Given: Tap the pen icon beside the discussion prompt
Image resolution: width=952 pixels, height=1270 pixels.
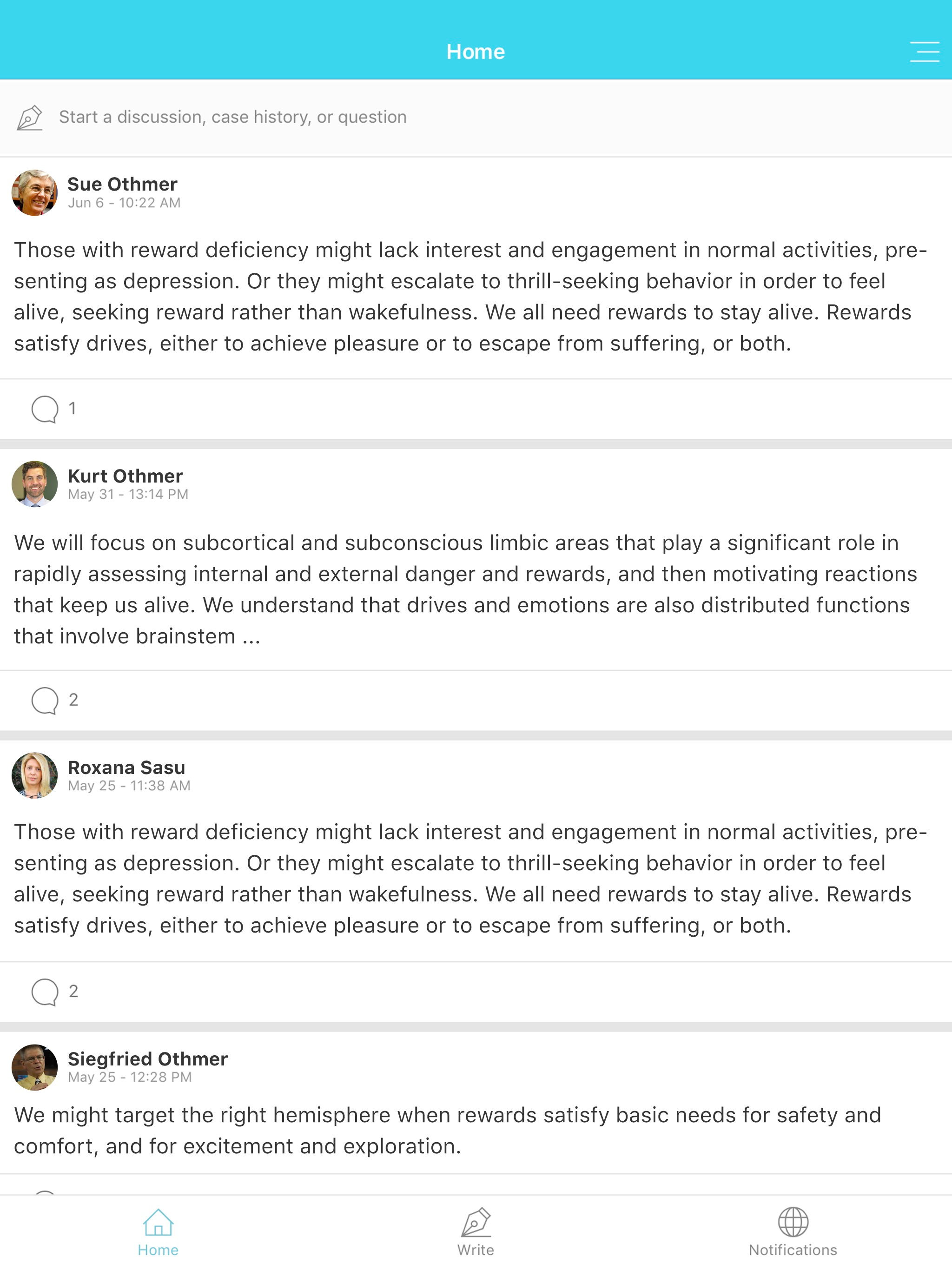Looking at the screenshot, I should pyautogui.click(x=30, y=118).
